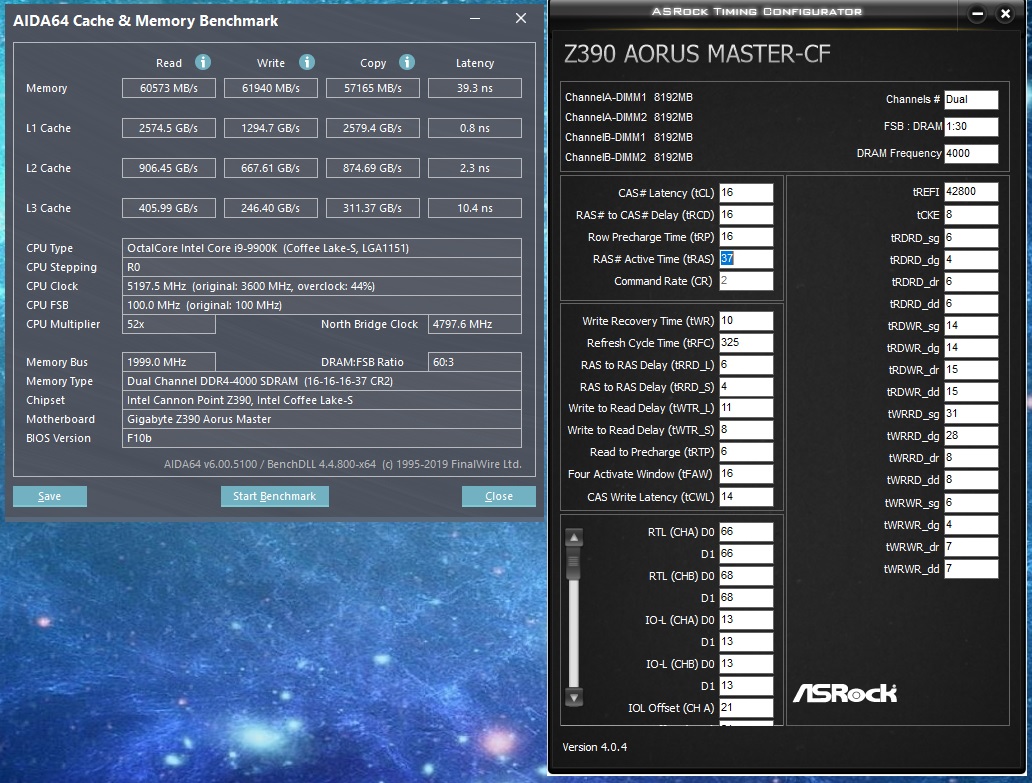Click the Memory Read result 60573 MB/s

168,88
